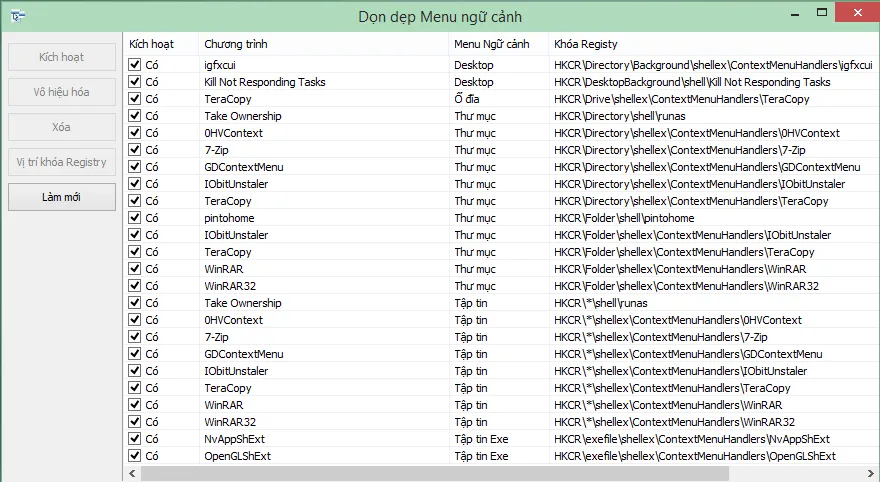Toggle checkbox for pintohome row

pos(134,218)
